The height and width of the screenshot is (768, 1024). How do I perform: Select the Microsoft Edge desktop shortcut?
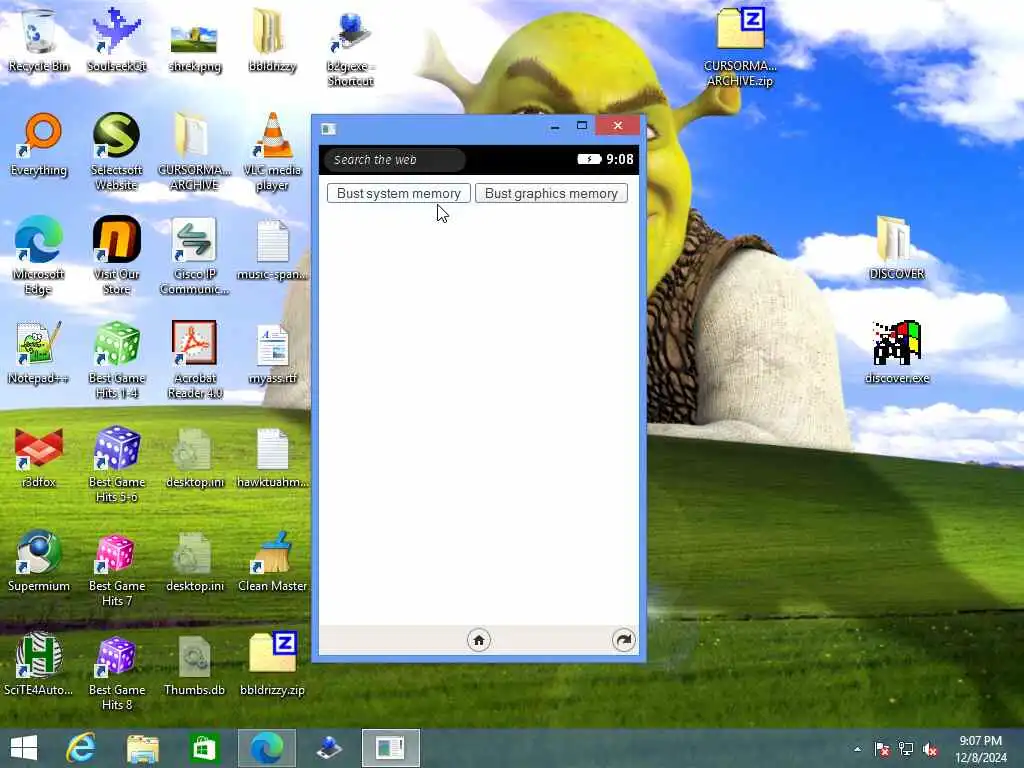coord(39,255)
